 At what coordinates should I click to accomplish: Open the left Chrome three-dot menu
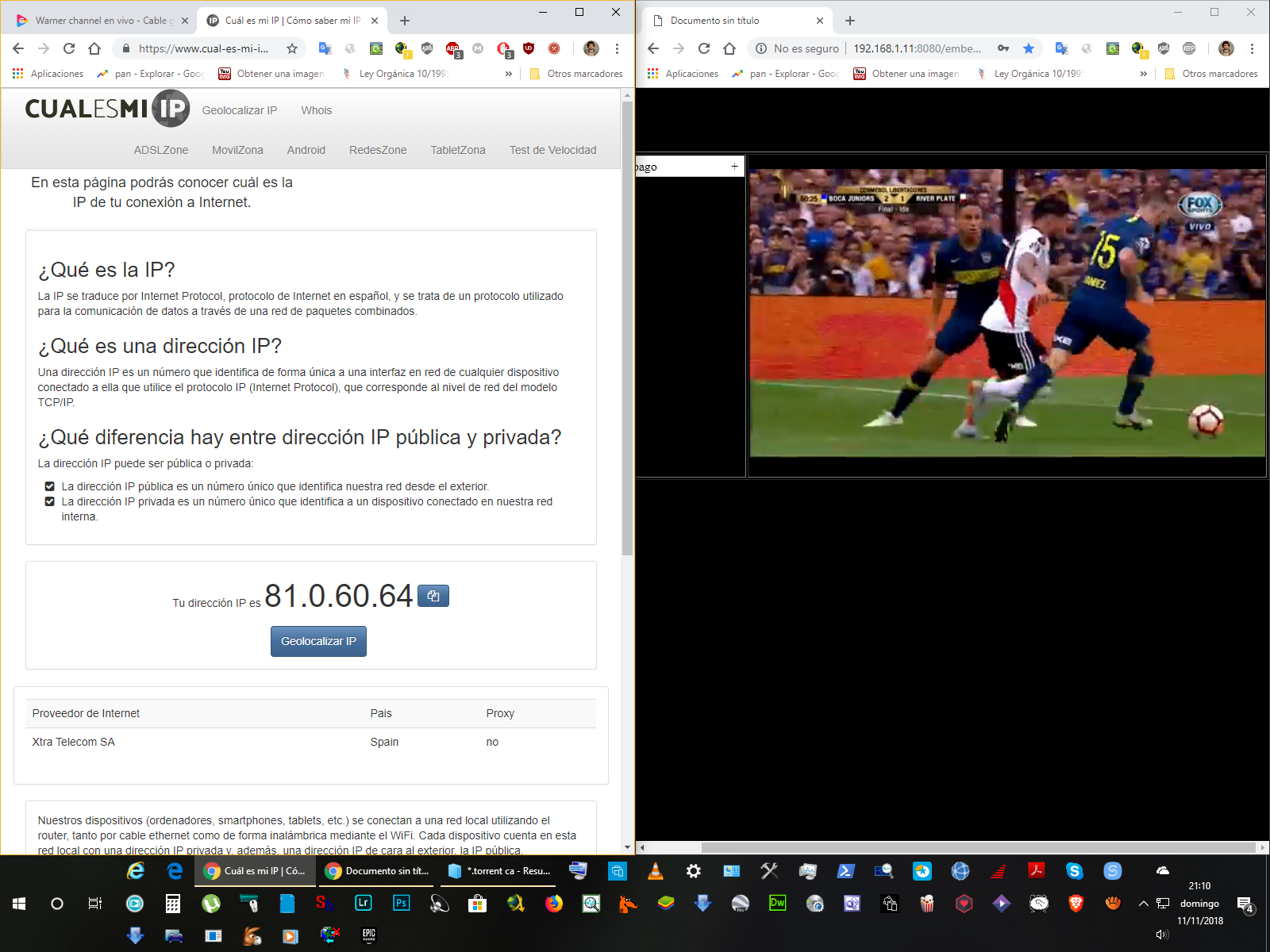[x=617, y=48]
